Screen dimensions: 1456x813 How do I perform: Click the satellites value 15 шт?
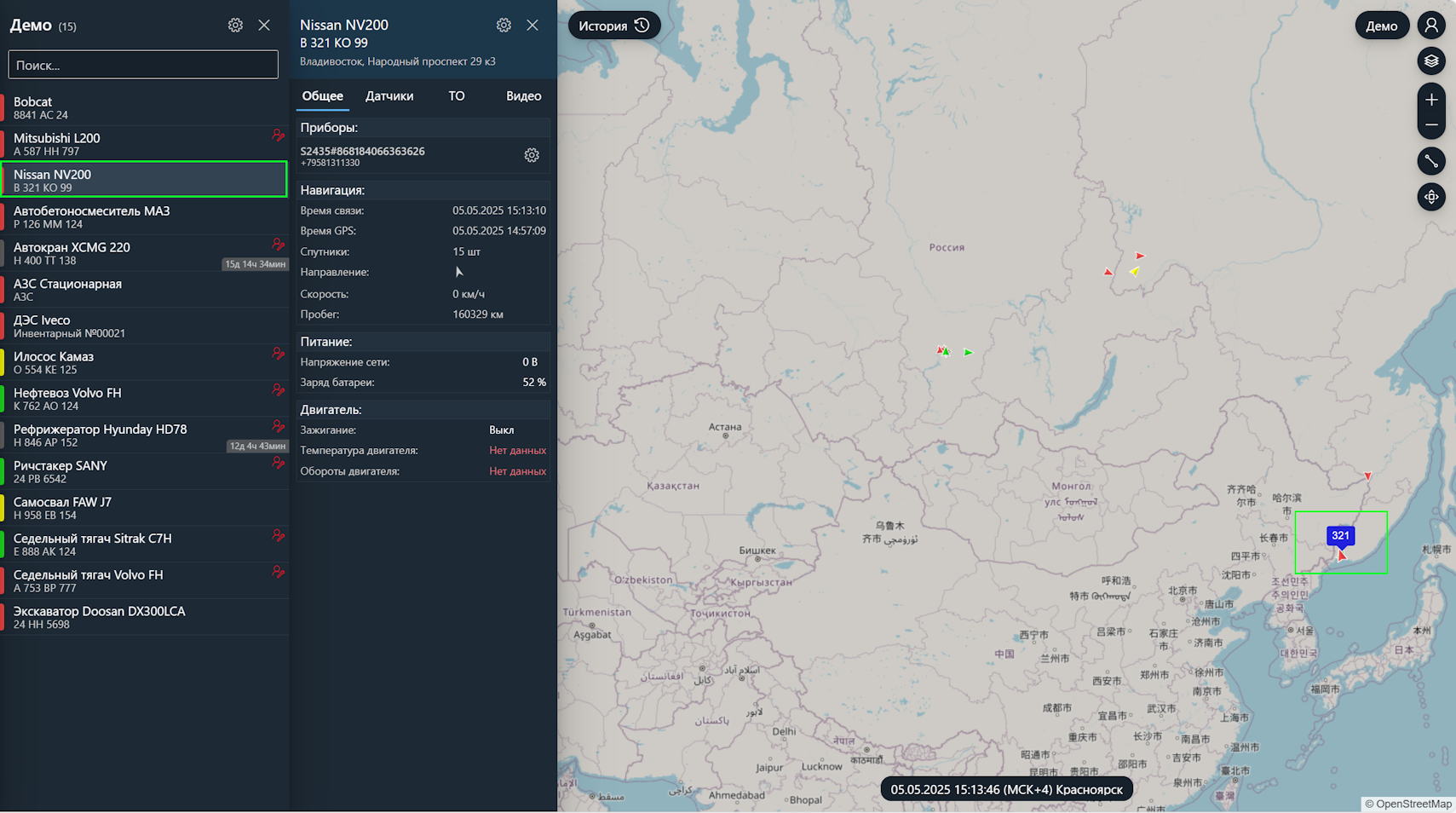[466, 252]
